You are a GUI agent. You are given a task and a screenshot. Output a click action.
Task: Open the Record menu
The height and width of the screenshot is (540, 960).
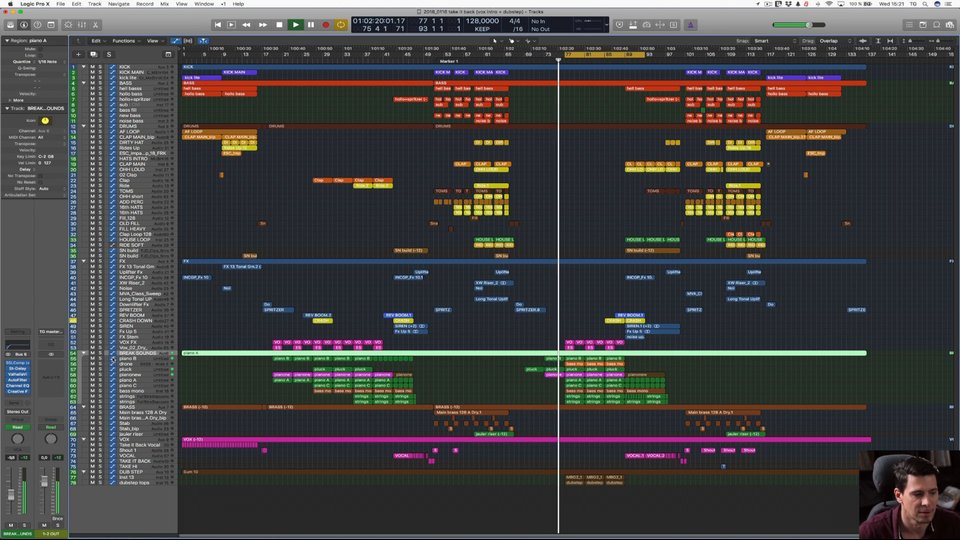click(145, 4)
